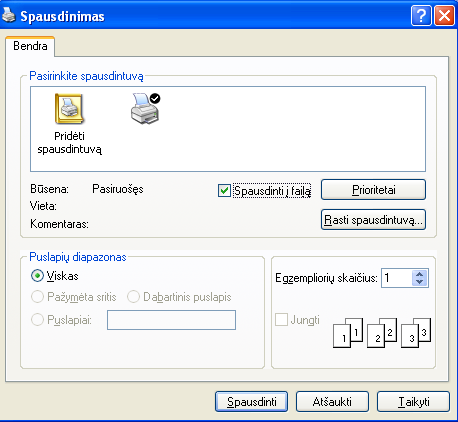Click the collated pages 2-2 illustration
The image size is (458, 422).
coord(382,332)
